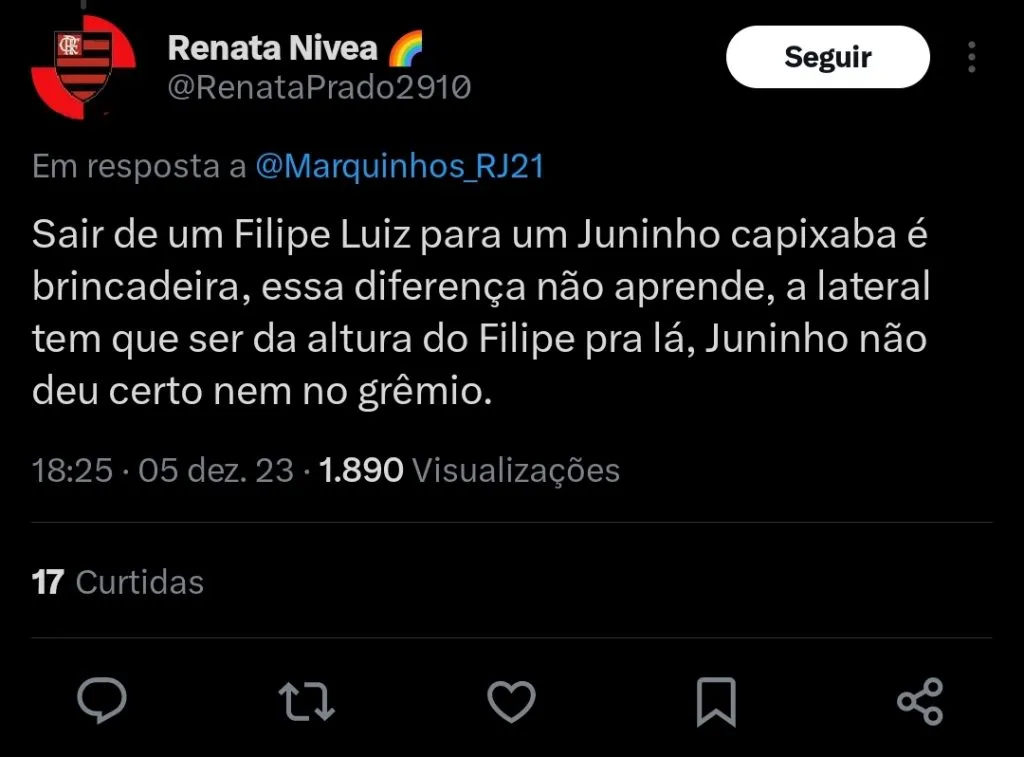Screen dimensions: 1024x757
Task: Click the Renata Nivea display name
Action: (x=272, y=47)
